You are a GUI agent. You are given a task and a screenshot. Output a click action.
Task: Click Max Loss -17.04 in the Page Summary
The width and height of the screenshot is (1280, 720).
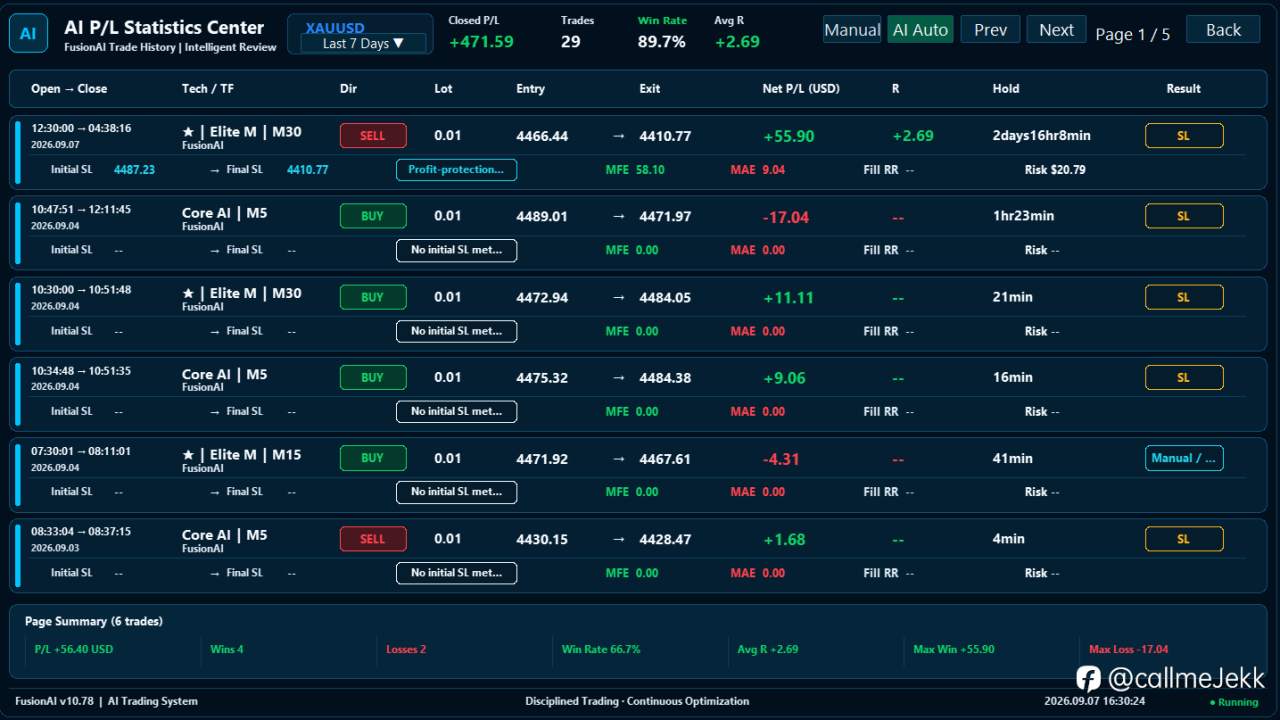point(1128,649)
